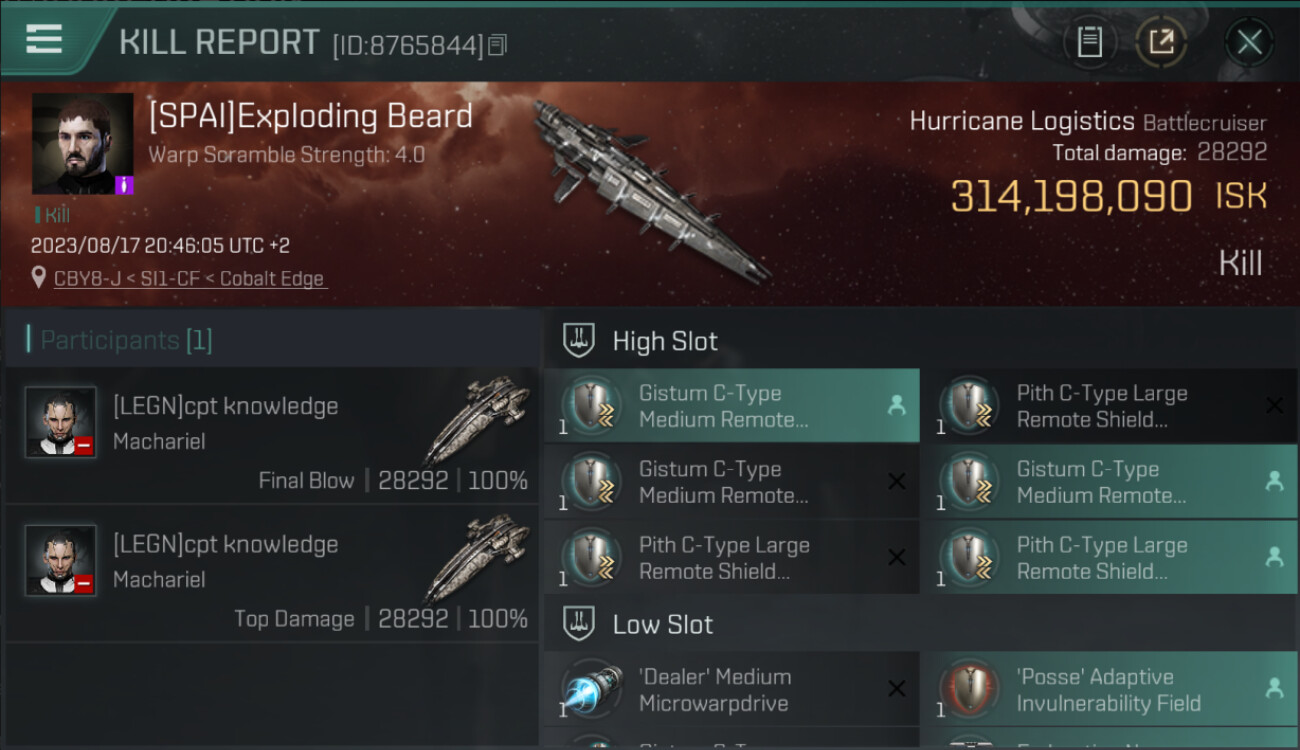Close the Kill Report window
1300x750 pixels.
pos(1249,42)
